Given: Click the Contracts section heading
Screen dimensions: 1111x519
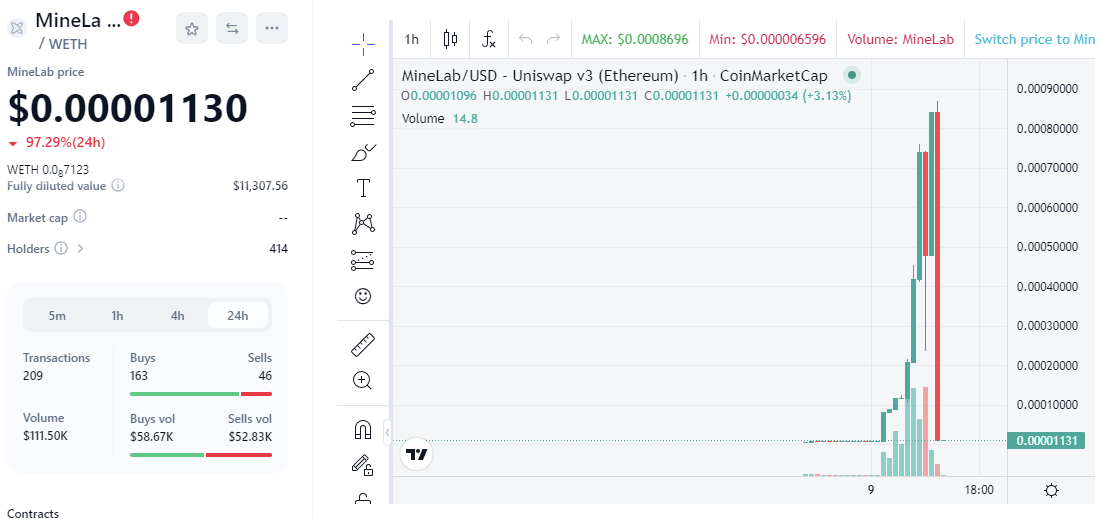Looking at the screenshot, I should pos(33,513).
